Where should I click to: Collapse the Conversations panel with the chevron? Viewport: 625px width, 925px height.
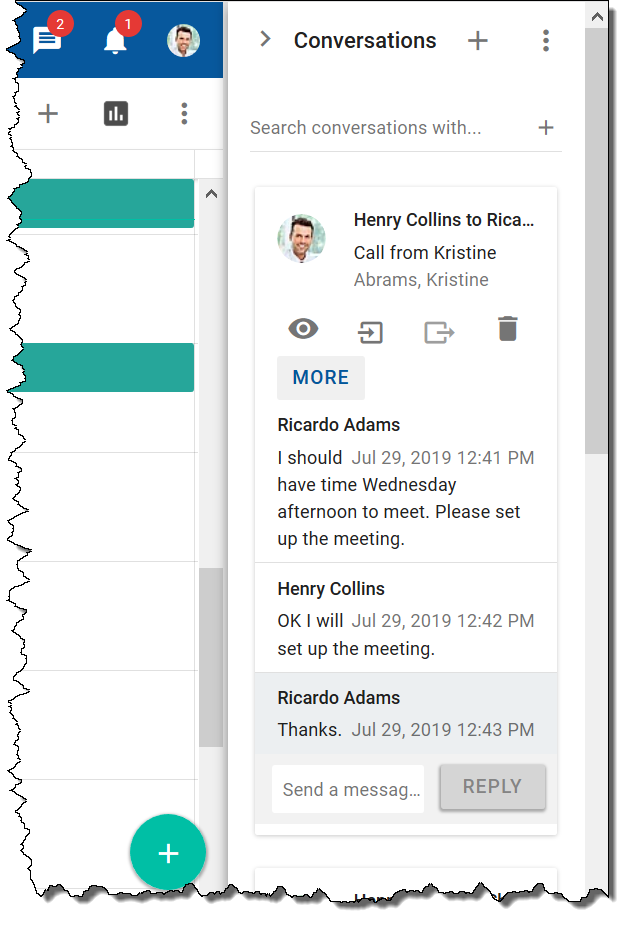tap(264, 40)
